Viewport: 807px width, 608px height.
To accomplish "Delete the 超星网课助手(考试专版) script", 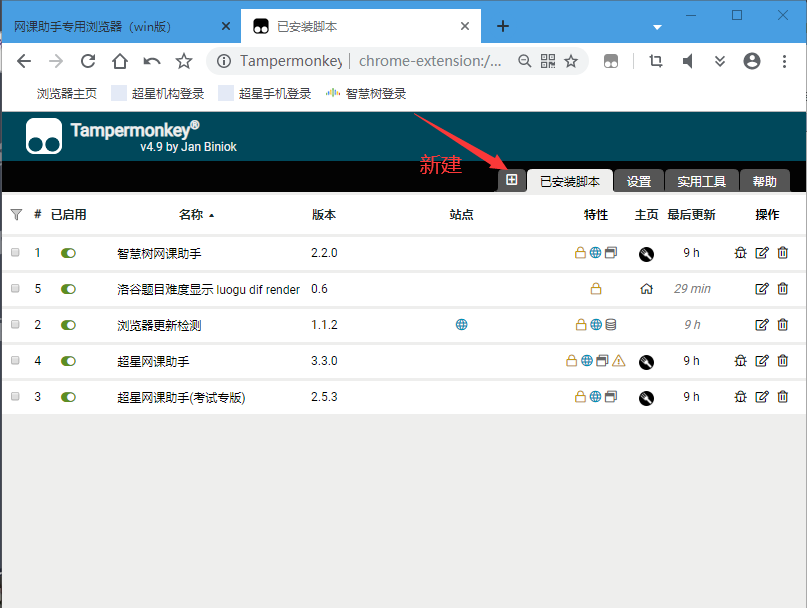I will tap(783, 397).
